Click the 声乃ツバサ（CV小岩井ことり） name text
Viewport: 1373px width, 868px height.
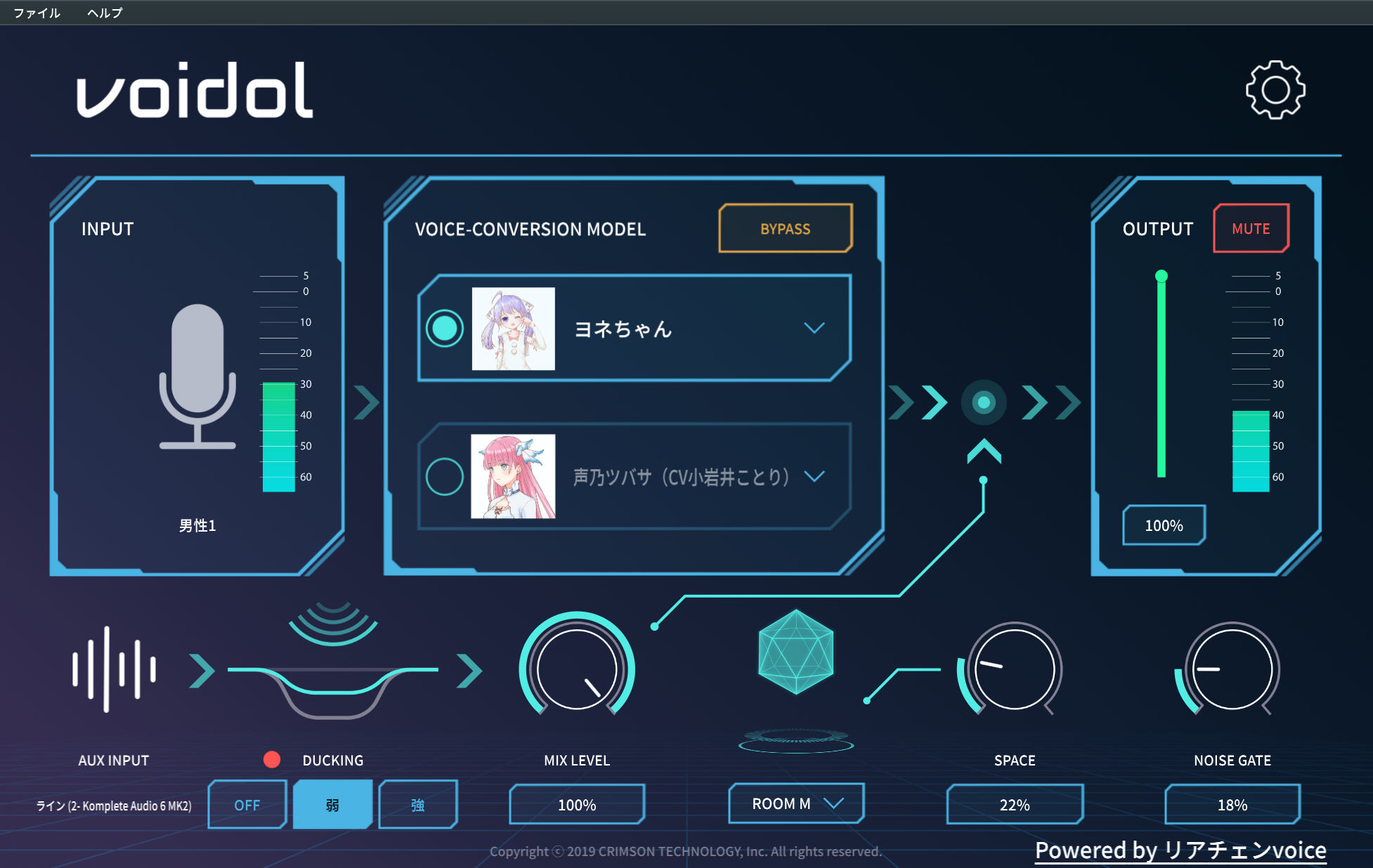tap(681, 477)
